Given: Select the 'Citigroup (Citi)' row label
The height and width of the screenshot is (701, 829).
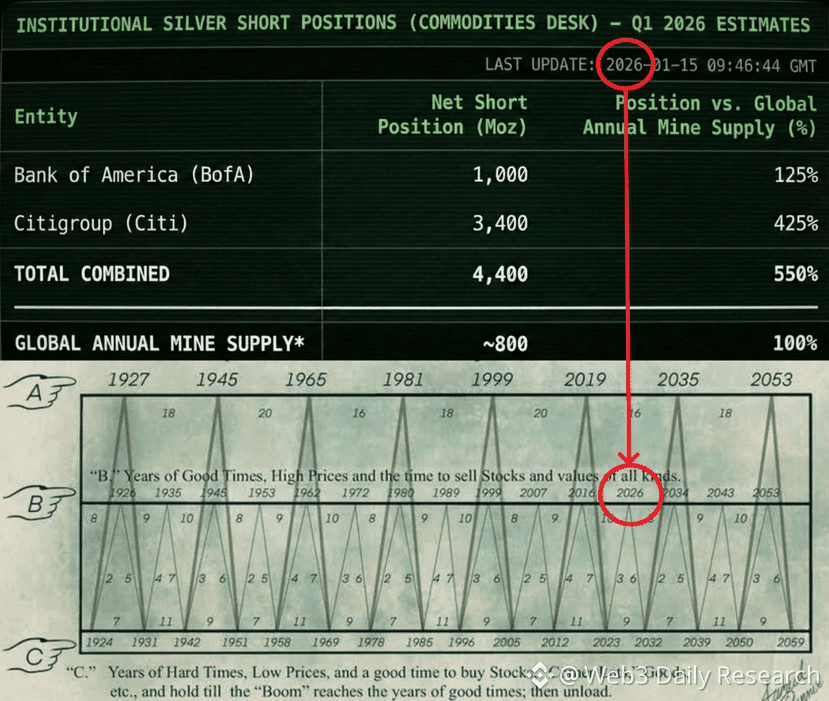Looking at the screenshot, I should (x=101, y=223).
